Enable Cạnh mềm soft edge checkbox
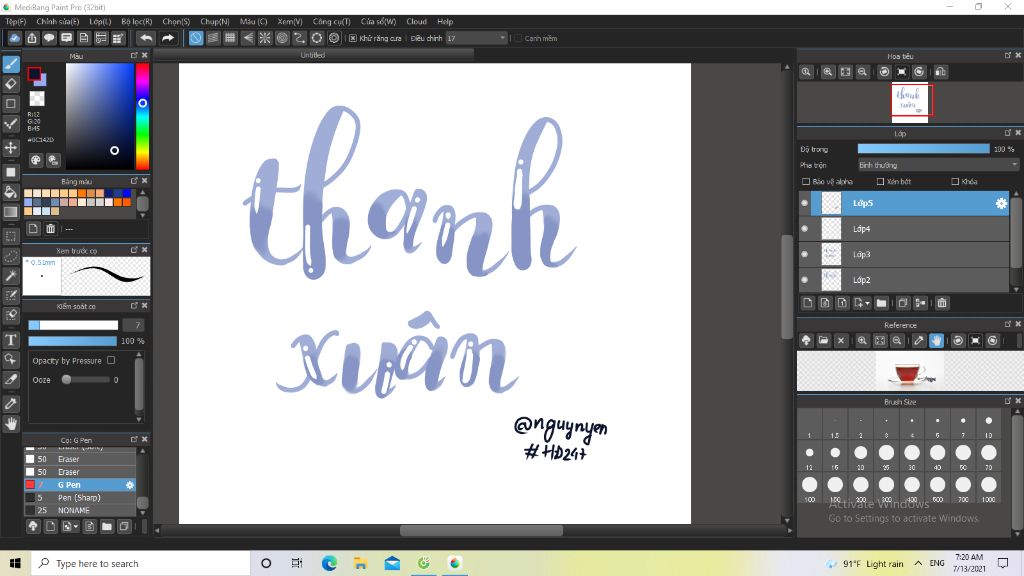The image size is (1024, 576). (x=518, y=38)
